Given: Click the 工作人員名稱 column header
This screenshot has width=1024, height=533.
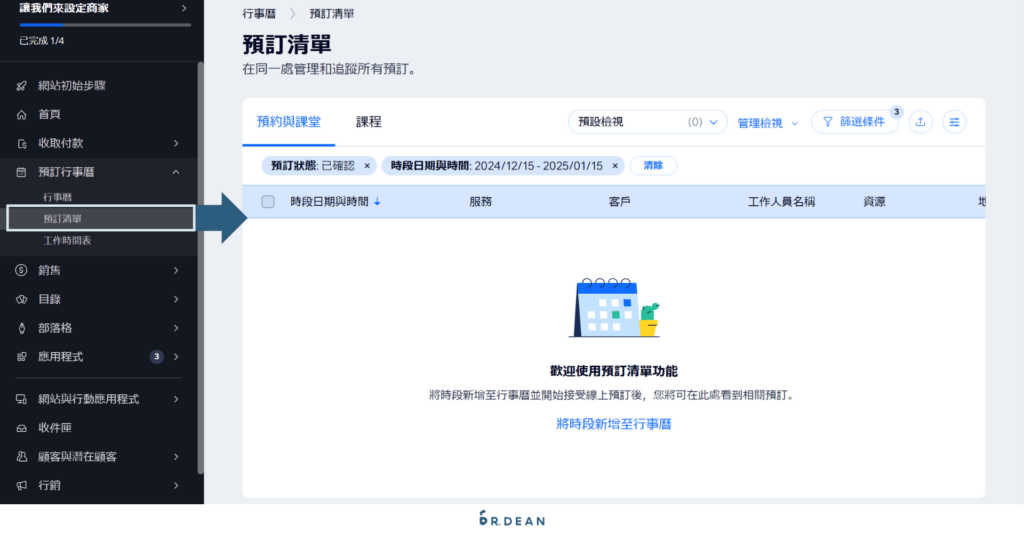Looking at the screenshot, I should [781, 202].
